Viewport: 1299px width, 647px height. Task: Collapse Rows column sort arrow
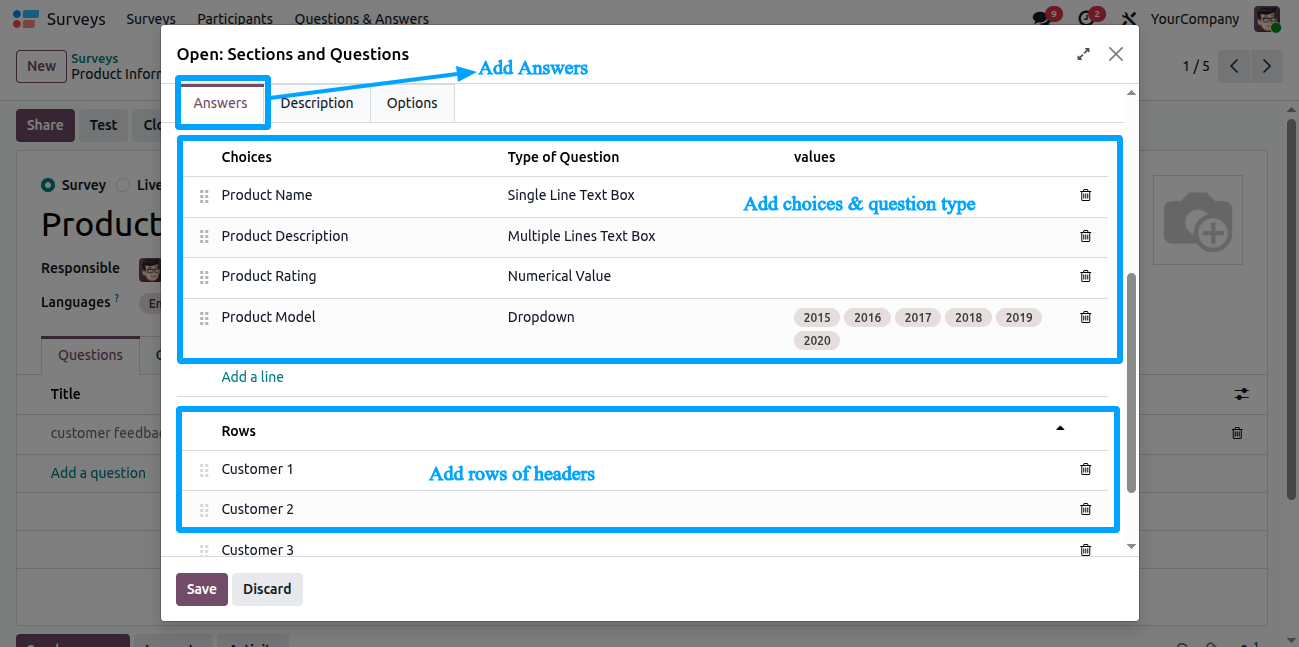[x=1060, y=429]
